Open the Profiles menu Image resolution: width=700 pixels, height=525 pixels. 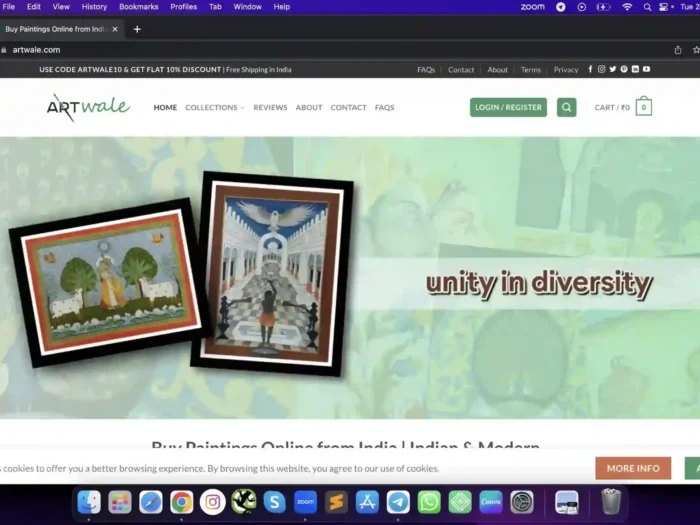[x=183, y=7]
